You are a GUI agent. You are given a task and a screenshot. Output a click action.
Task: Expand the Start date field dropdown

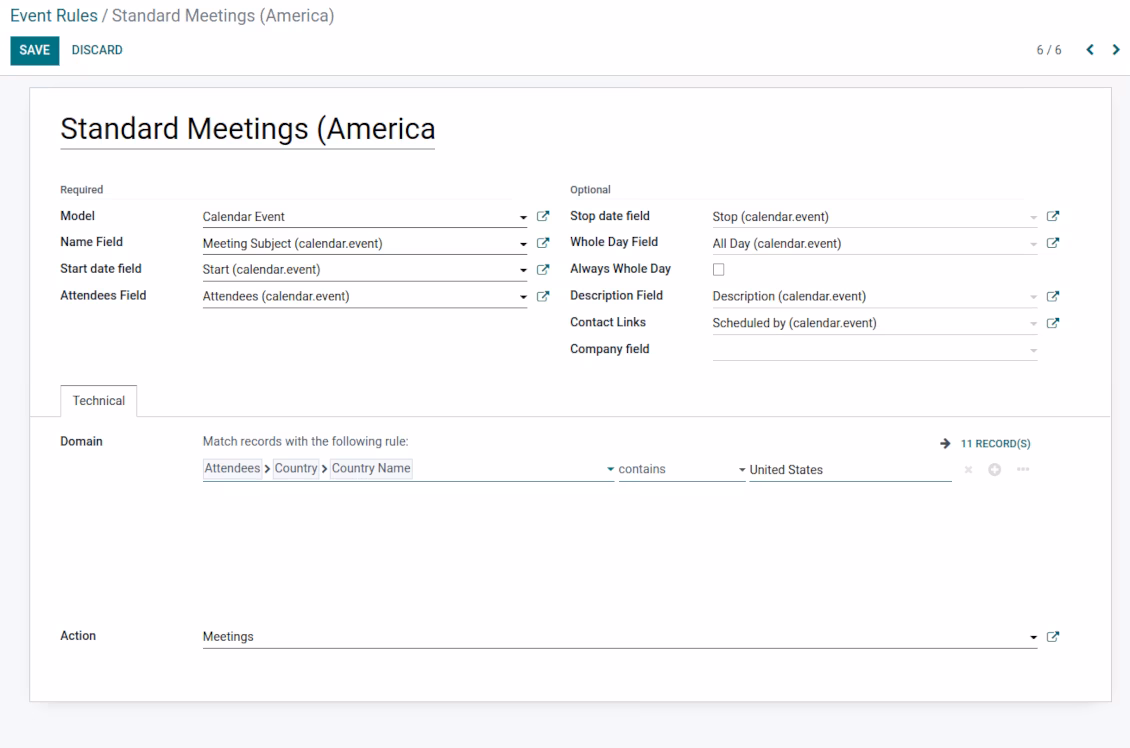522,270
